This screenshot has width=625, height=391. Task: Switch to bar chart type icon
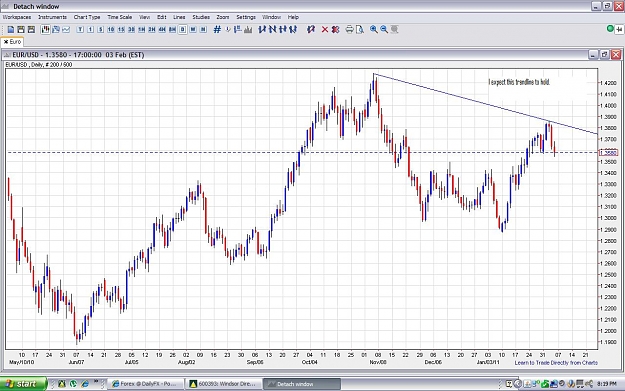tap(56, 29)
